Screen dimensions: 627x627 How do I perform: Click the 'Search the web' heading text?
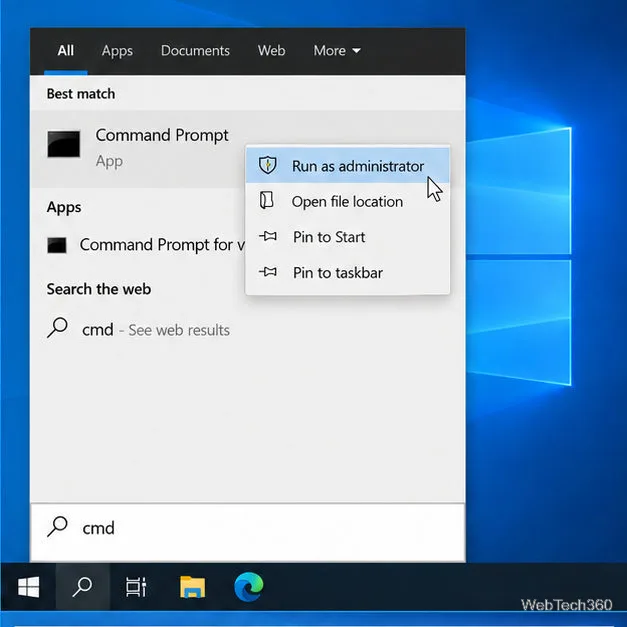tap(99, 289)
